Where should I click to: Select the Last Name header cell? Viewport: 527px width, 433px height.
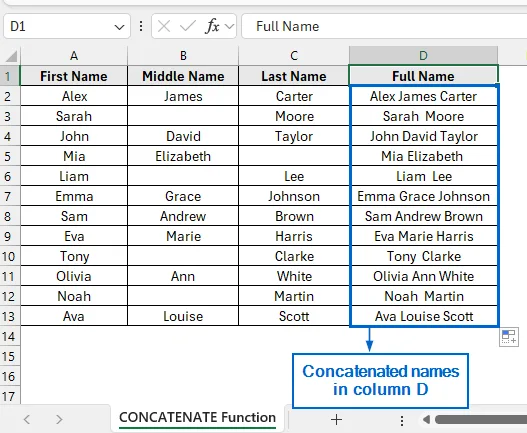[x=294, y=76]
